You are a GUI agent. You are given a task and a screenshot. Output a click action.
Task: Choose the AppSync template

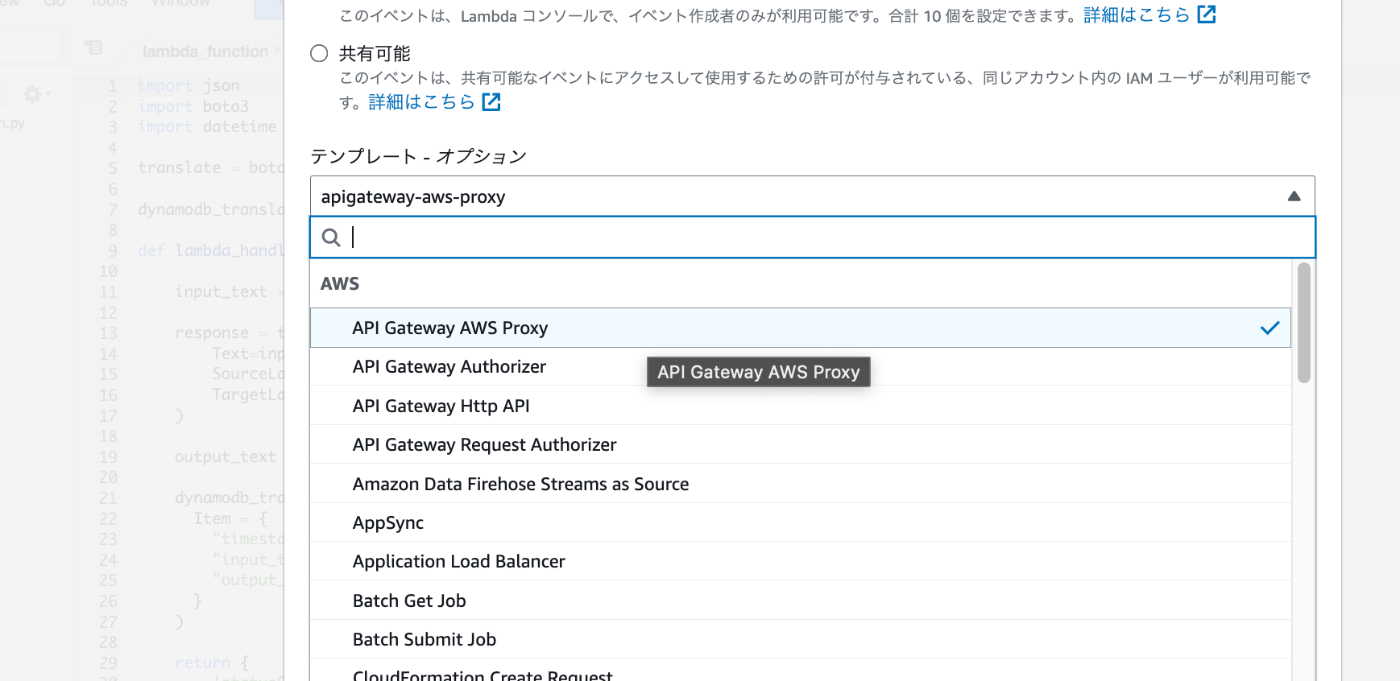coord(800,523)
